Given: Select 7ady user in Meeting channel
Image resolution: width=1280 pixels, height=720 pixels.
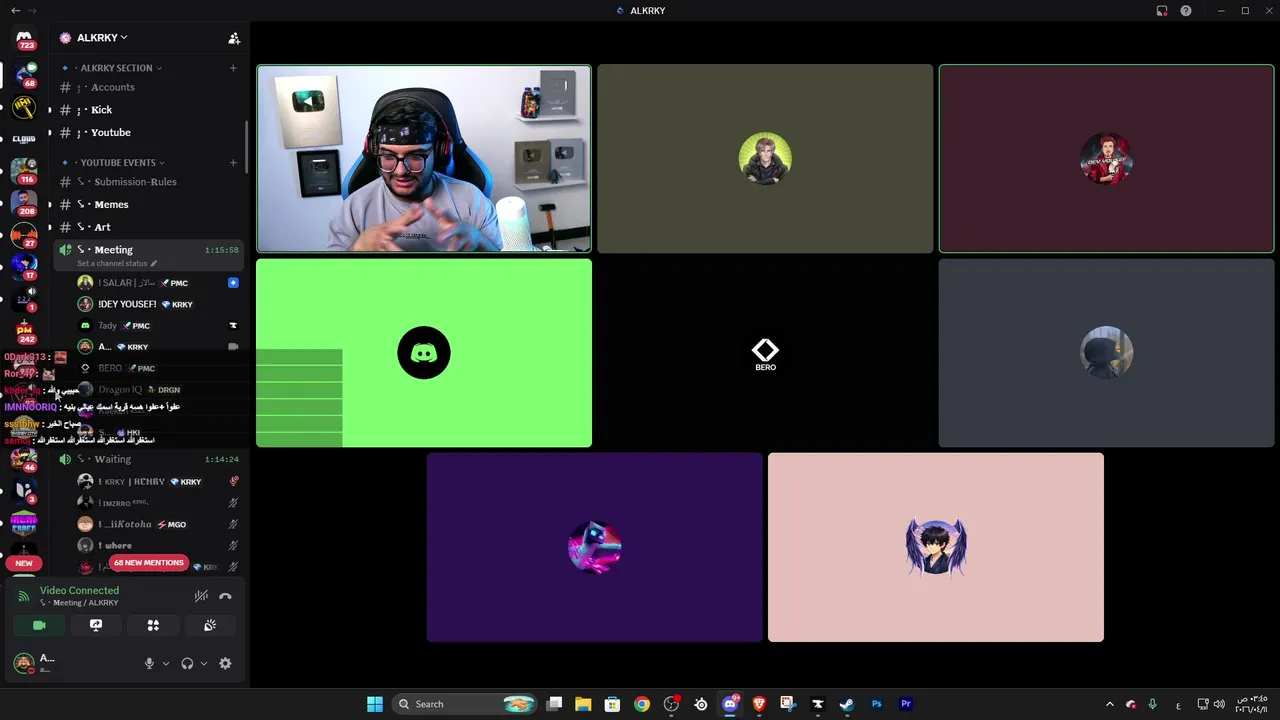Looking at the screenshot, I should point(157,326).
